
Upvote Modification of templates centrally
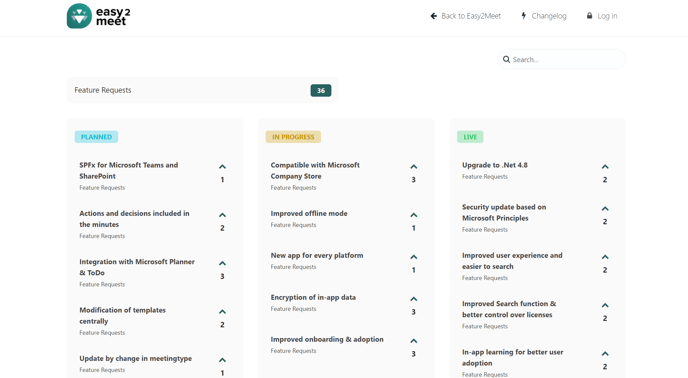222,312
